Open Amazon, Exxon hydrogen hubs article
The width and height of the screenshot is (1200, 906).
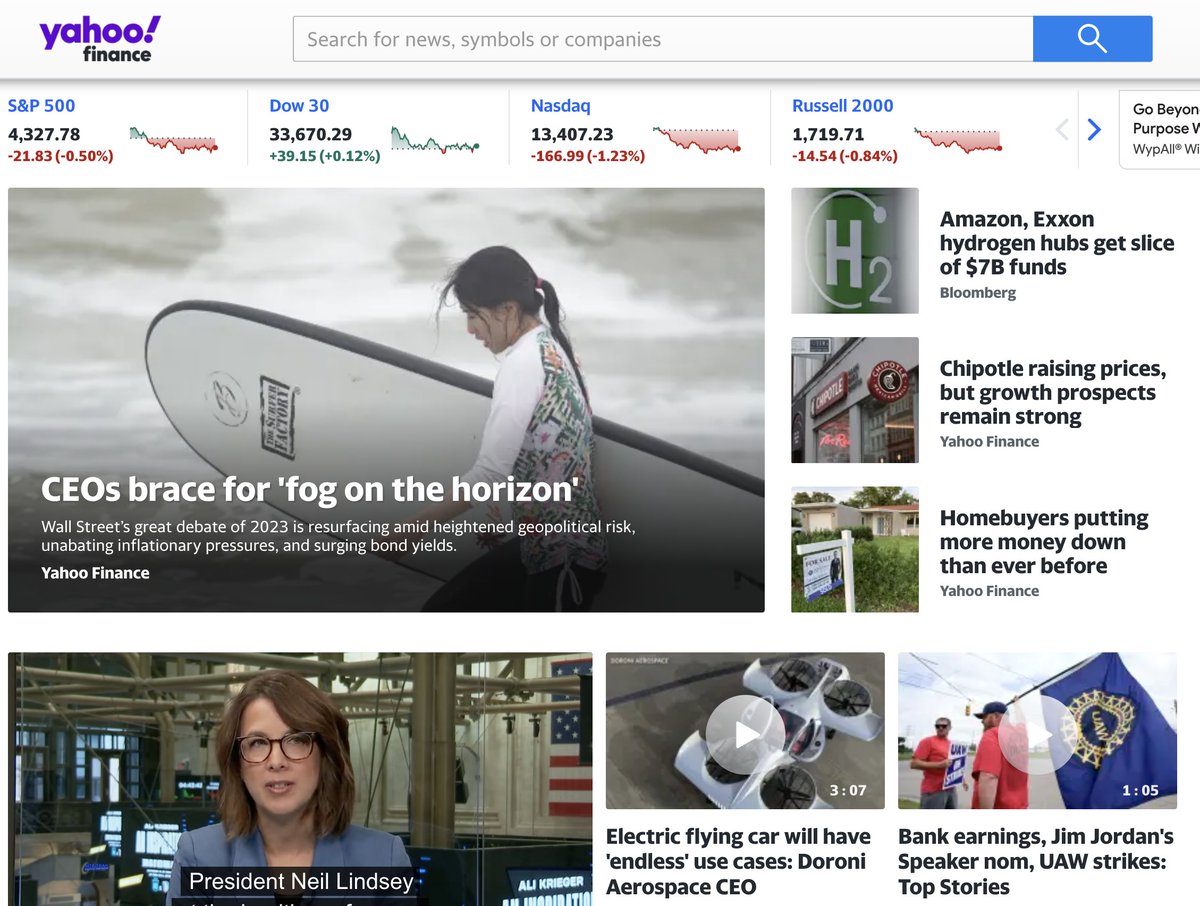point(1057,243)
